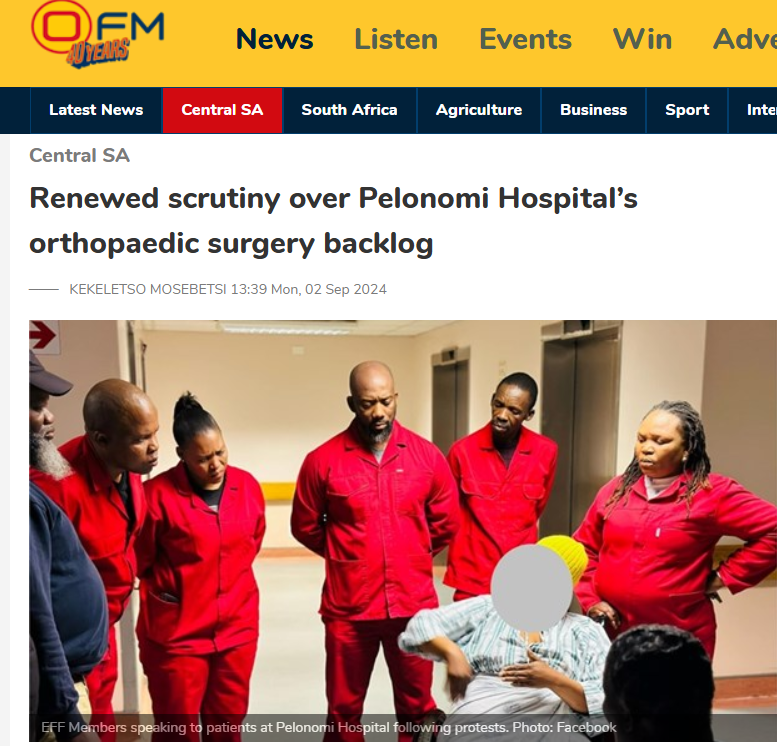The image size is (777, 746).
Task: Open the News main menu
Action: [275, 39]
